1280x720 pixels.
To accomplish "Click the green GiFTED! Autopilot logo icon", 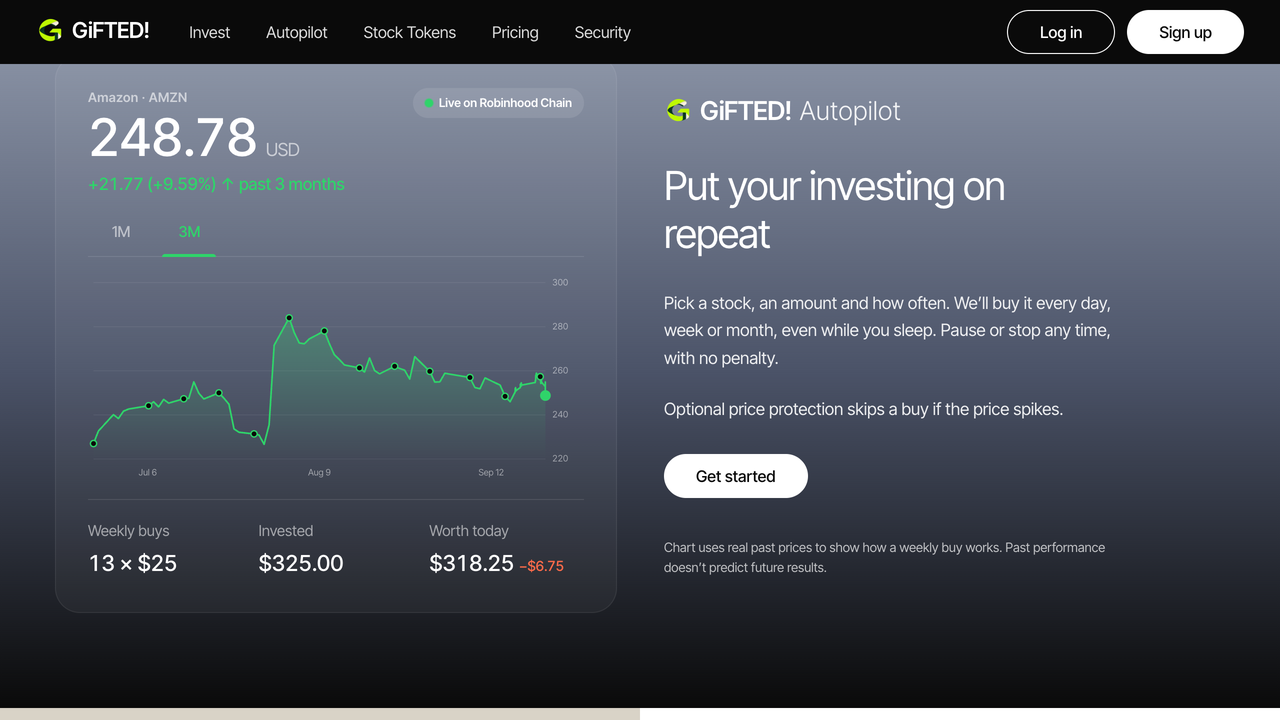I will pos(678,110).
